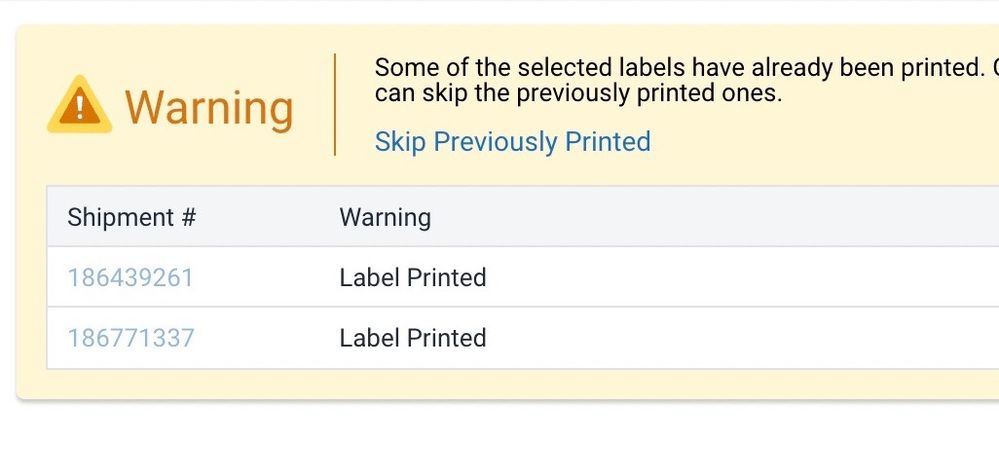
Task: Click the orange "Warning" heading text
Action: 208,107
